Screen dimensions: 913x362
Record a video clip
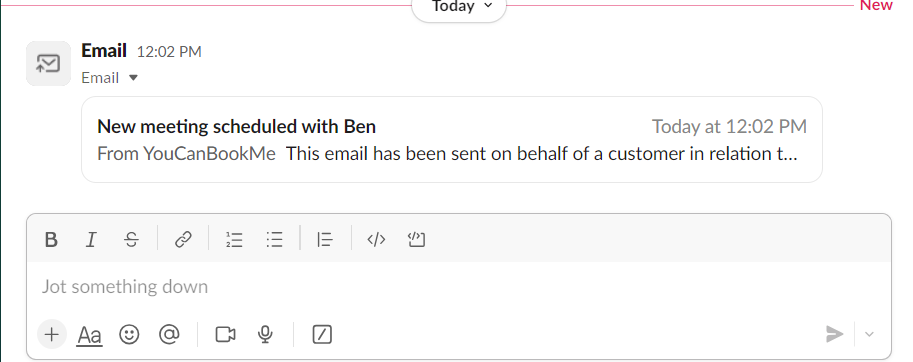click(225, 334)
